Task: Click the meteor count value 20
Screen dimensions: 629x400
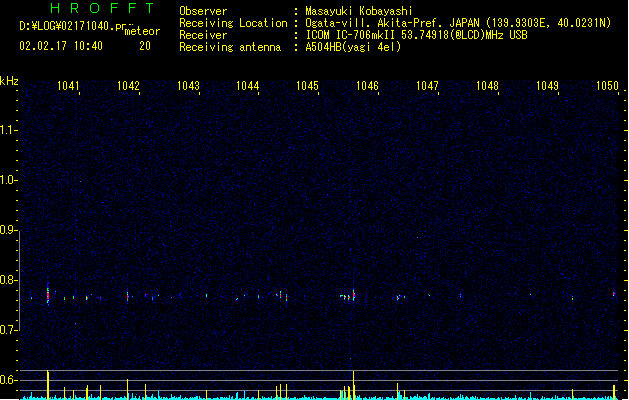Action: [x=145, y=46]
